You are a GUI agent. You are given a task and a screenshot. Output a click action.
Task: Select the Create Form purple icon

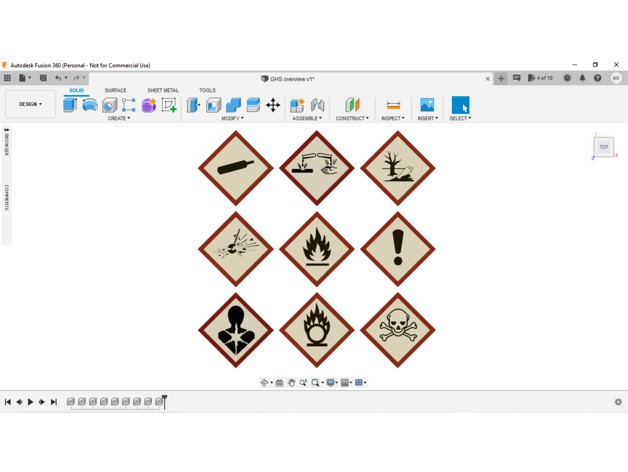(x=149, y=105)
